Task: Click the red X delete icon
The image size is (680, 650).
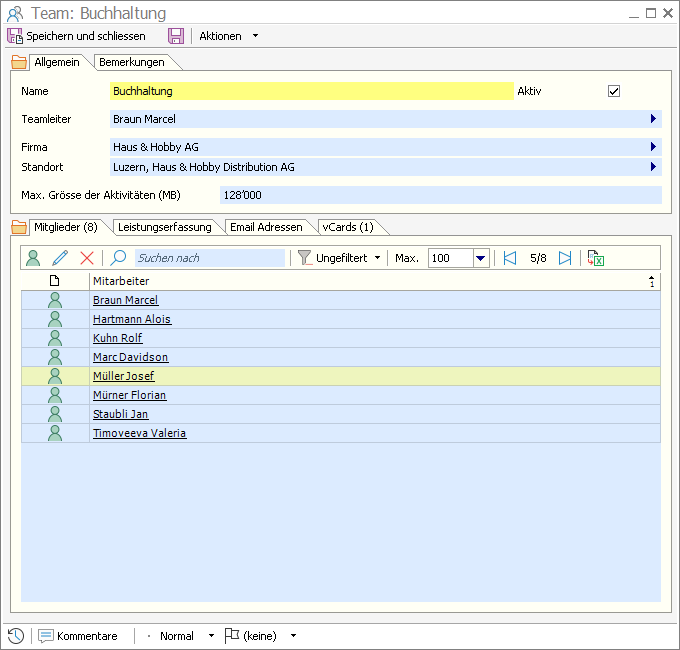Action: [x=87, y=258]
